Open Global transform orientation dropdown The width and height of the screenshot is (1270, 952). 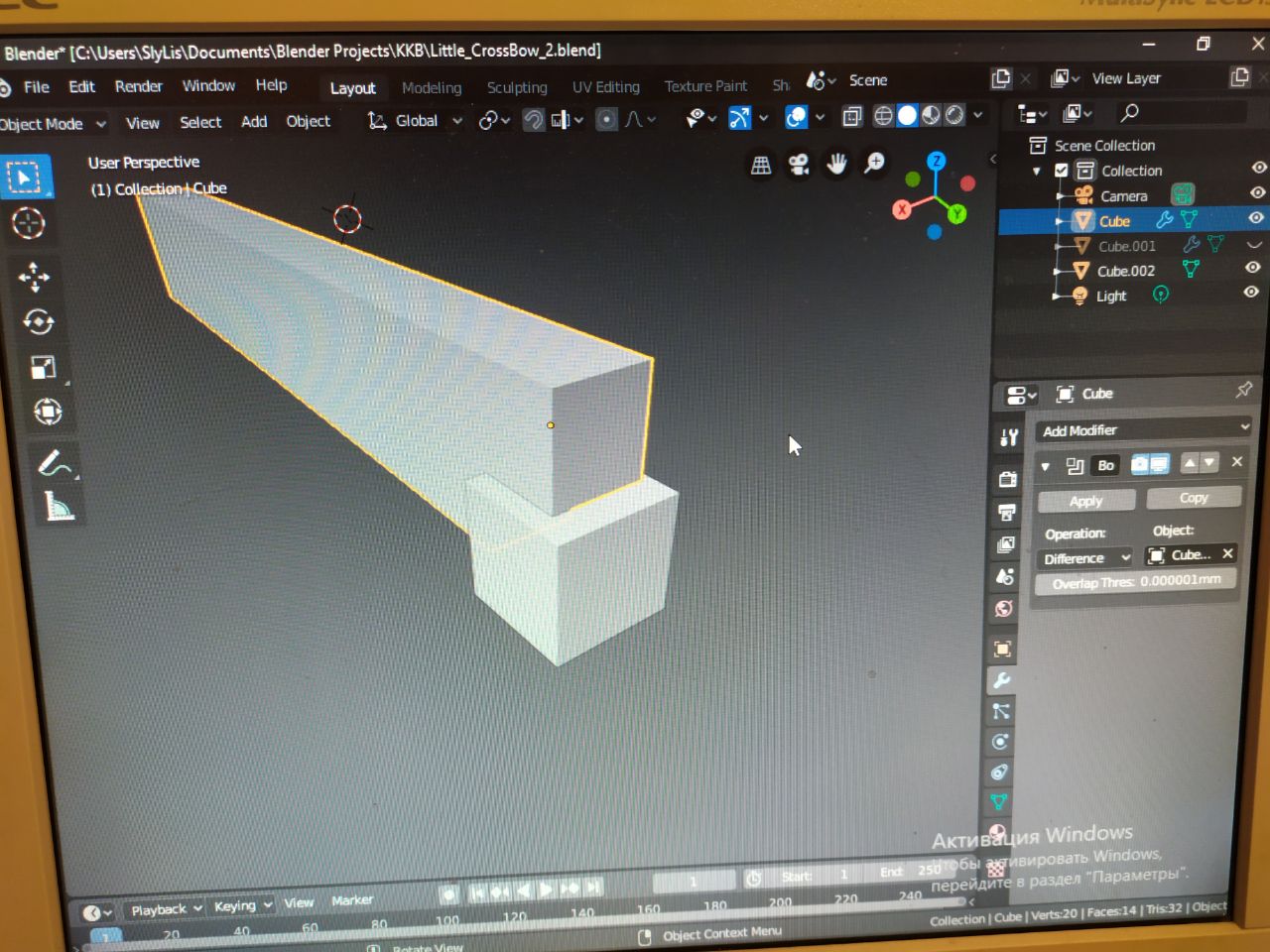[416, 121]
